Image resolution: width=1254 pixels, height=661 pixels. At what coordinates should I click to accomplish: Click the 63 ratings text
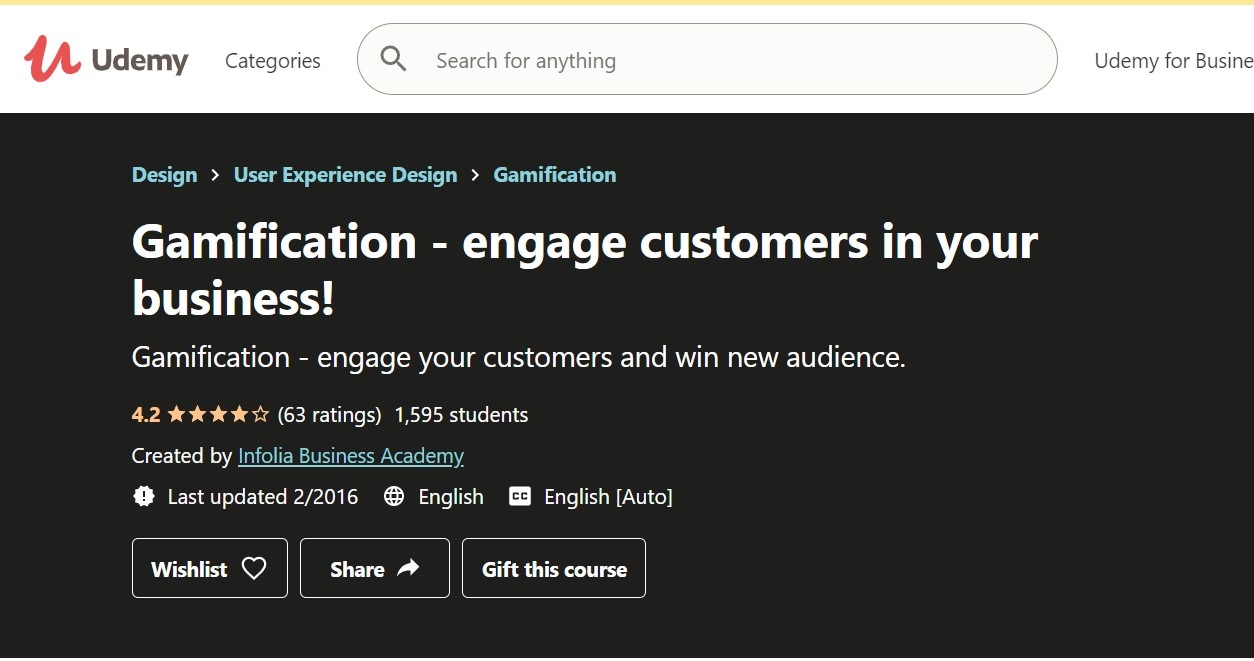pyautogui.click(x=329, y=415)
